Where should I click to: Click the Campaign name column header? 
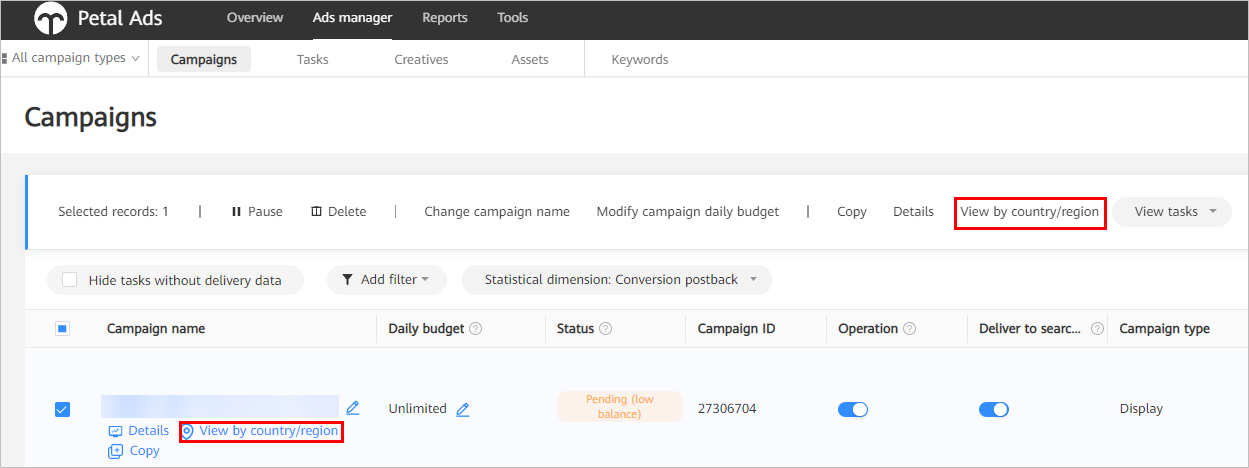tap(156, 328)
